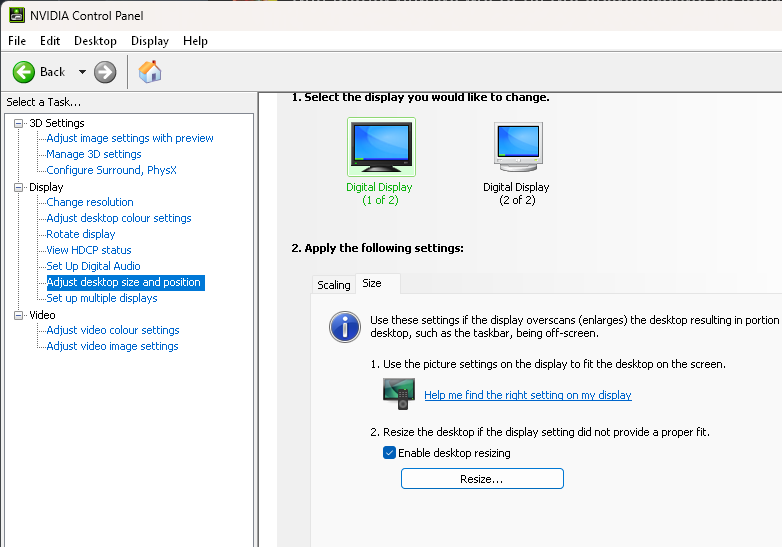This screenshot has height=547, width=782.
Task: Open Adjust video image settings
Action: tap(112, 346)
